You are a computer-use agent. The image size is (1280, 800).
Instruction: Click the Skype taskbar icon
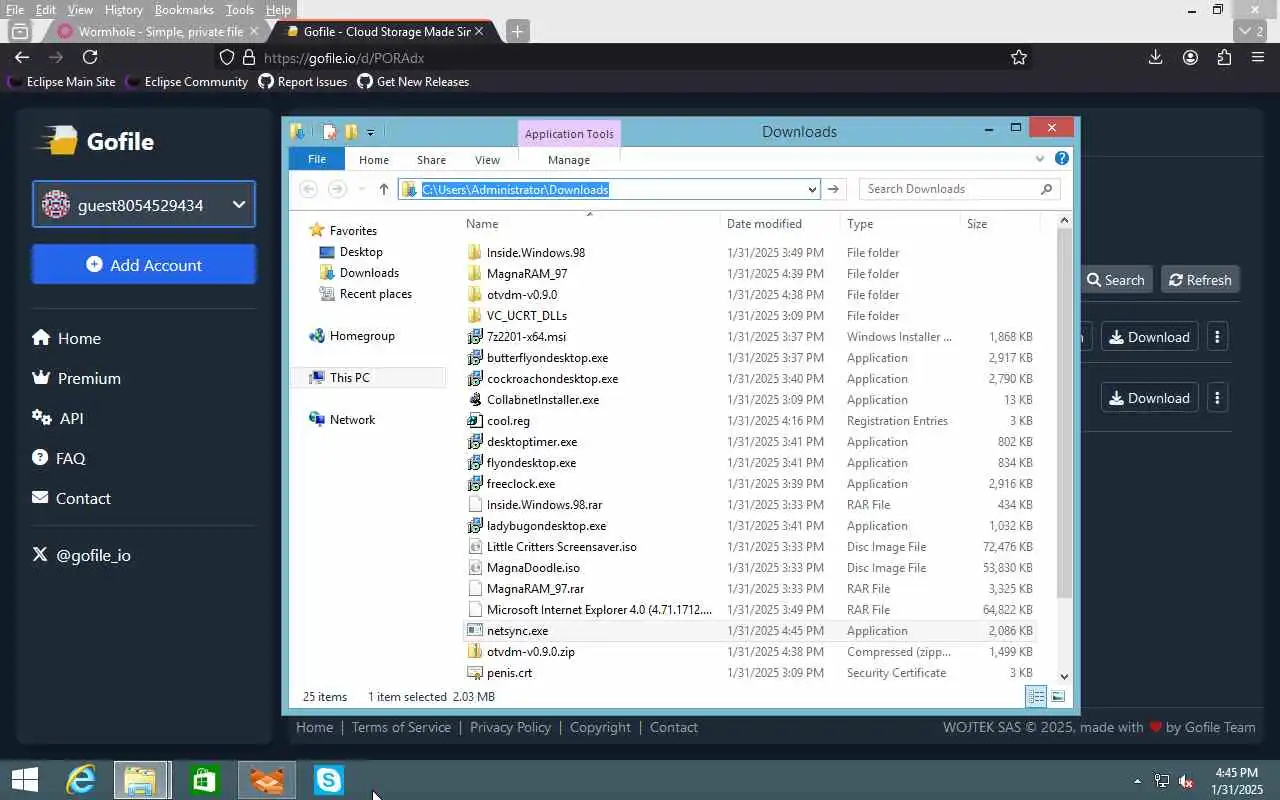(x=329, y=780)
